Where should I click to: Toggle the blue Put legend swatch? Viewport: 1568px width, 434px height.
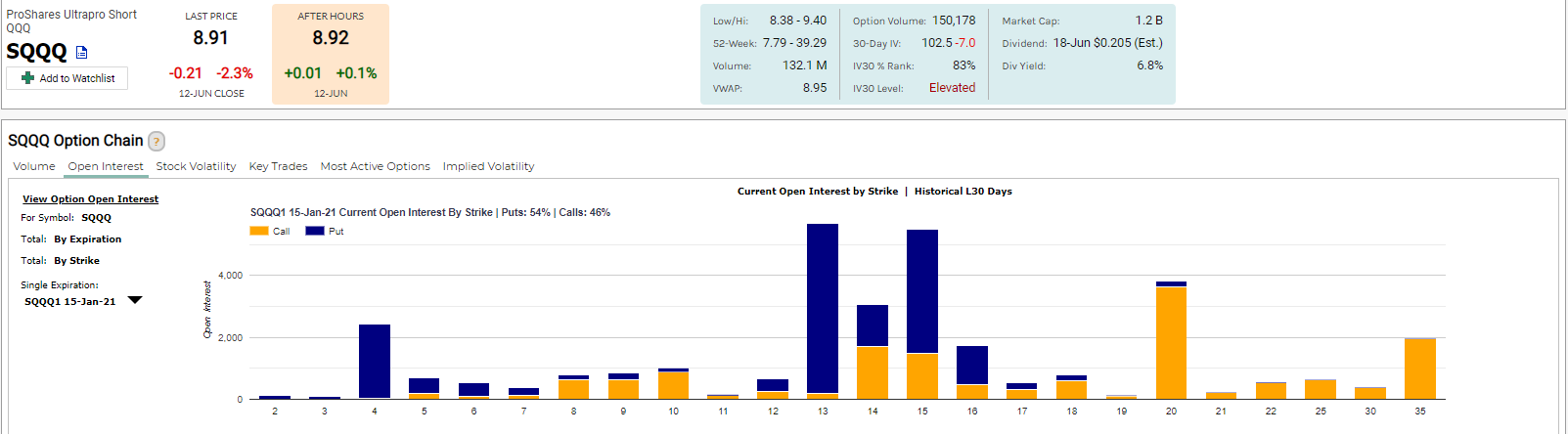click(x=314, y=232)
